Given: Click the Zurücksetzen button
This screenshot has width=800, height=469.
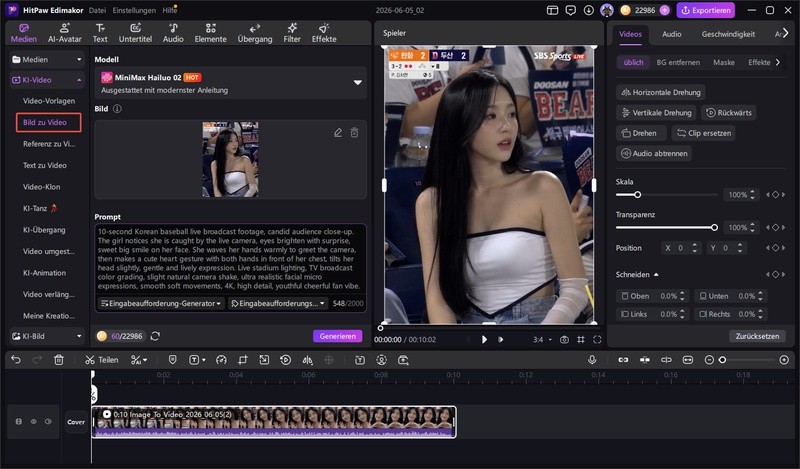Looking at the screenshot, I should pyautogui.click(x=757, y=336).
